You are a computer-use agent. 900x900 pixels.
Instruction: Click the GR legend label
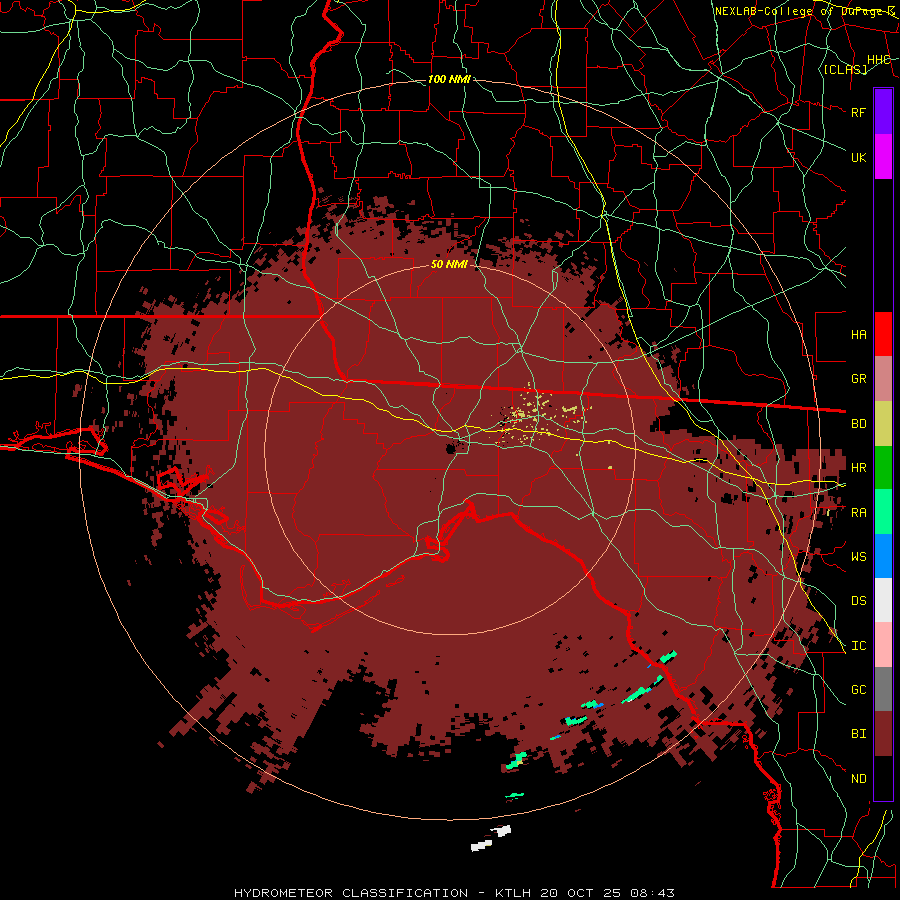pyautogui.click(x=858, y=379)
